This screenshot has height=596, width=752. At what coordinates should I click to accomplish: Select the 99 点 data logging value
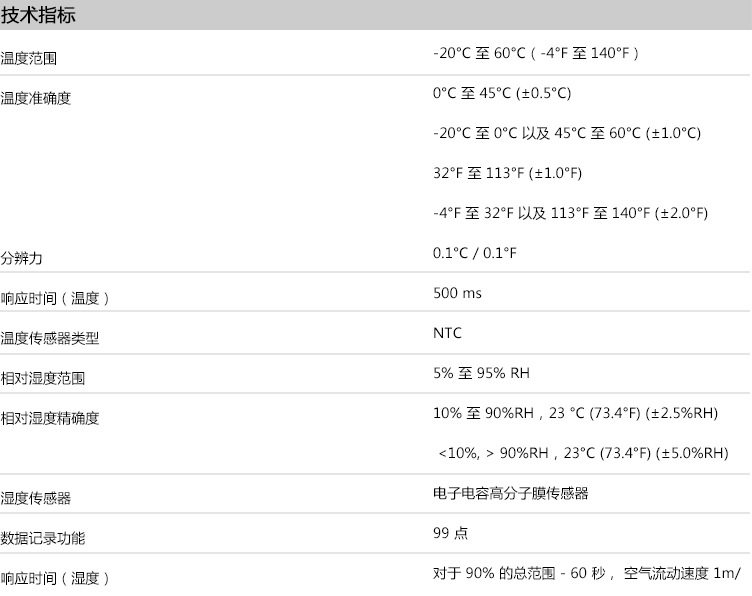pos(450,533)
